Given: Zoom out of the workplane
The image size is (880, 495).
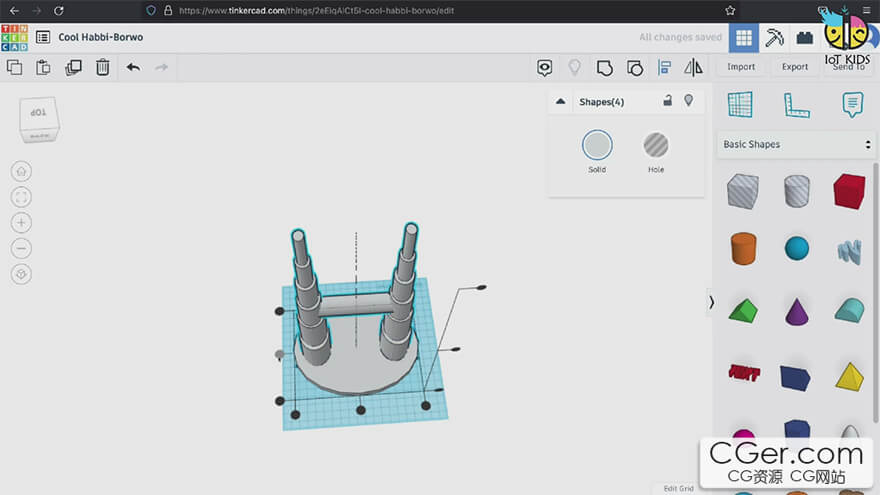Looking at the screenshot, I should [x=21, y=249].
